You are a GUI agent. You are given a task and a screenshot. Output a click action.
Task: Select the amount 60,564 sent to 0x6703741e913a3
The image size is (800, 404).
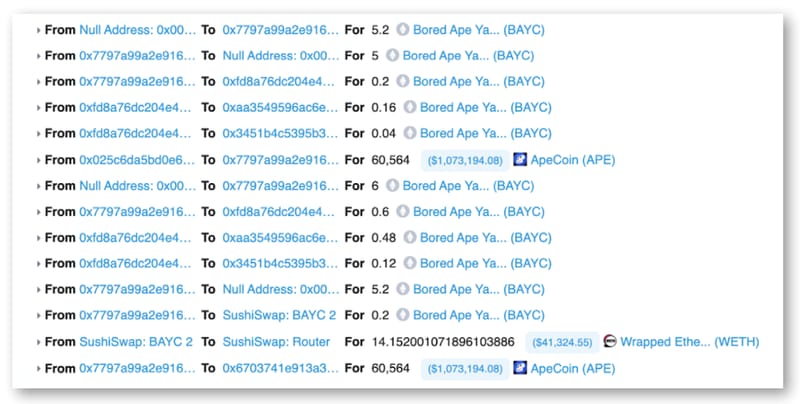click(x=390, y=368)
